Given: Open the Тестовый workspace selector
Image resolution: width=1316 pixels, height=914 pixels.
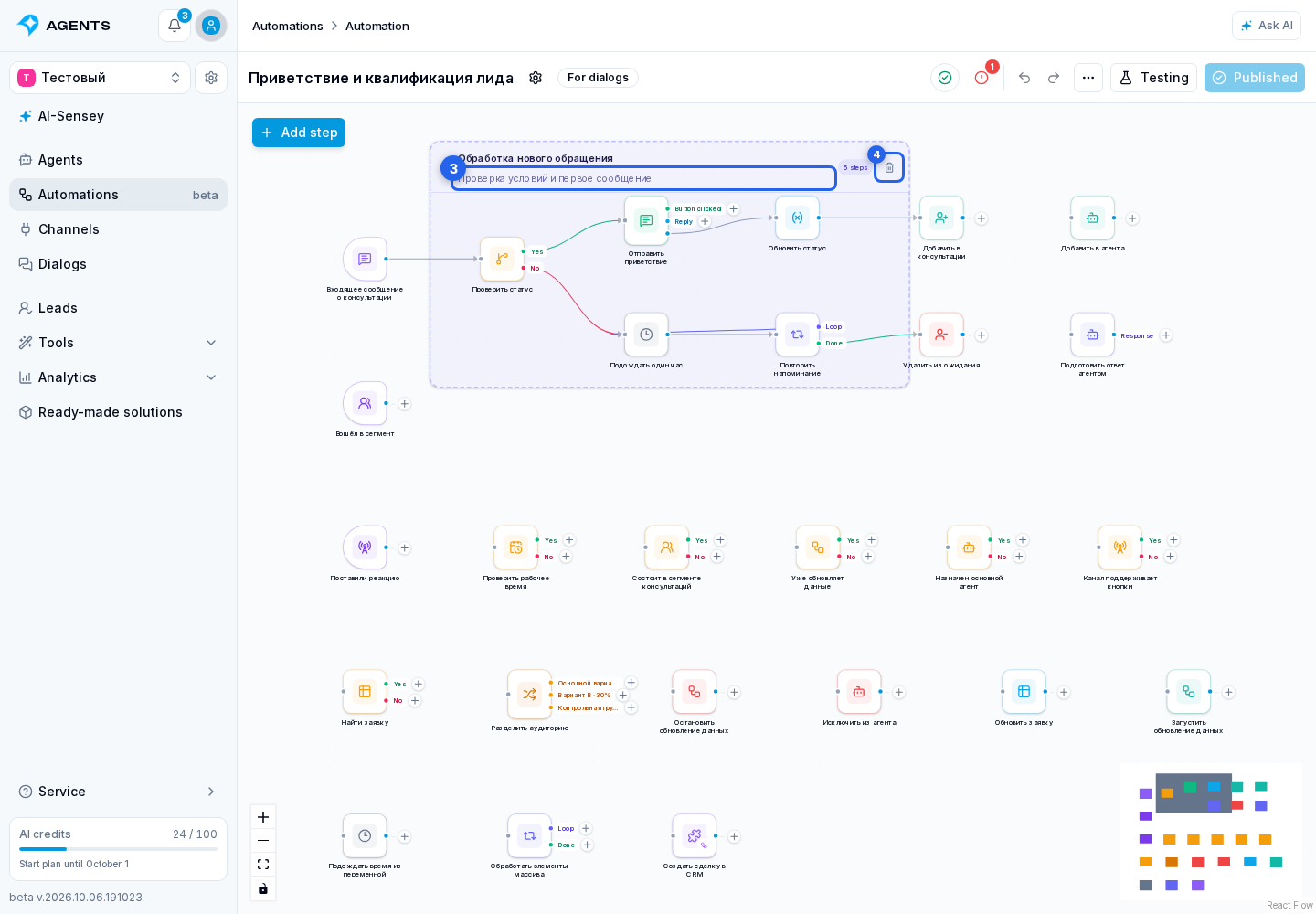Looking at the screenshot, I should (x=100, y=78).
